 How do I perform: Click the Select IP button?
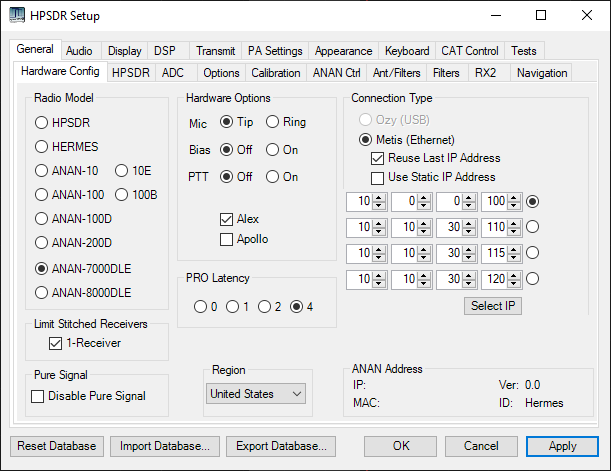493,306
